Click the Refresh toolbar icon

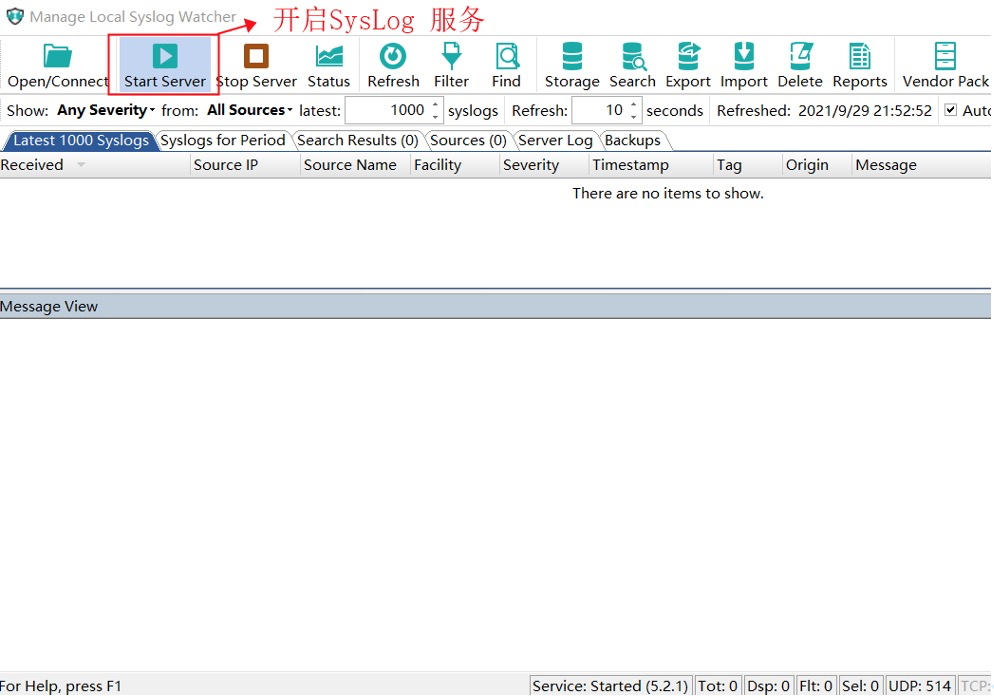(x=393, y=56)
